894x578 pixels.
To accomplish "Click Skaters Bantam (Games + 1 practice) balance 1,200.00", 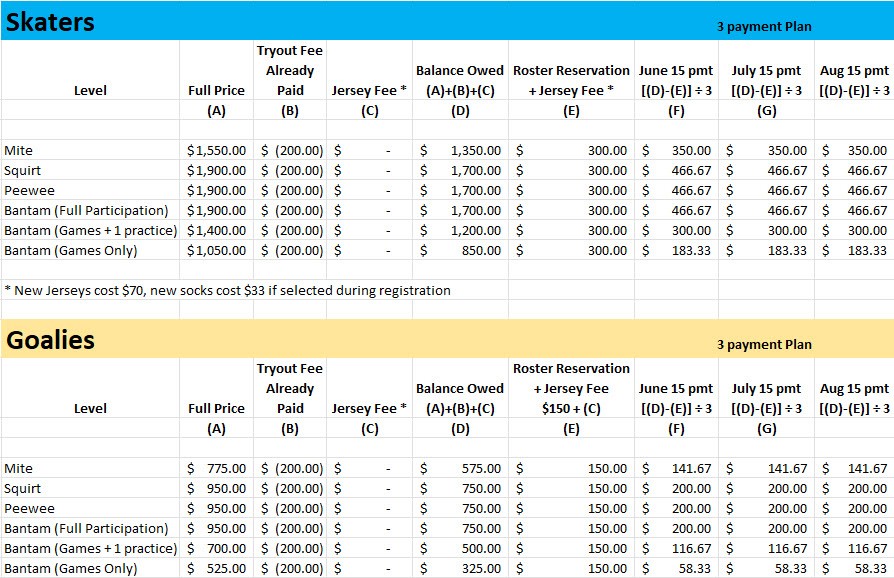I will tap(461, 231).
